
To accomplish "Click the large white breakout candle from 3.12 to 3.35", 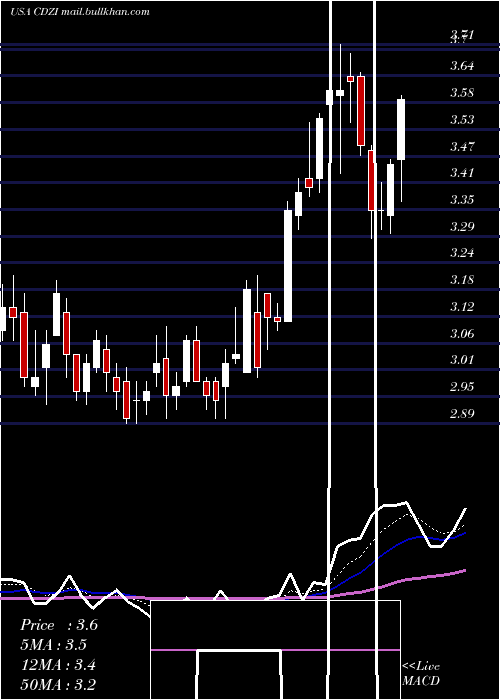I will coord(288,266).
